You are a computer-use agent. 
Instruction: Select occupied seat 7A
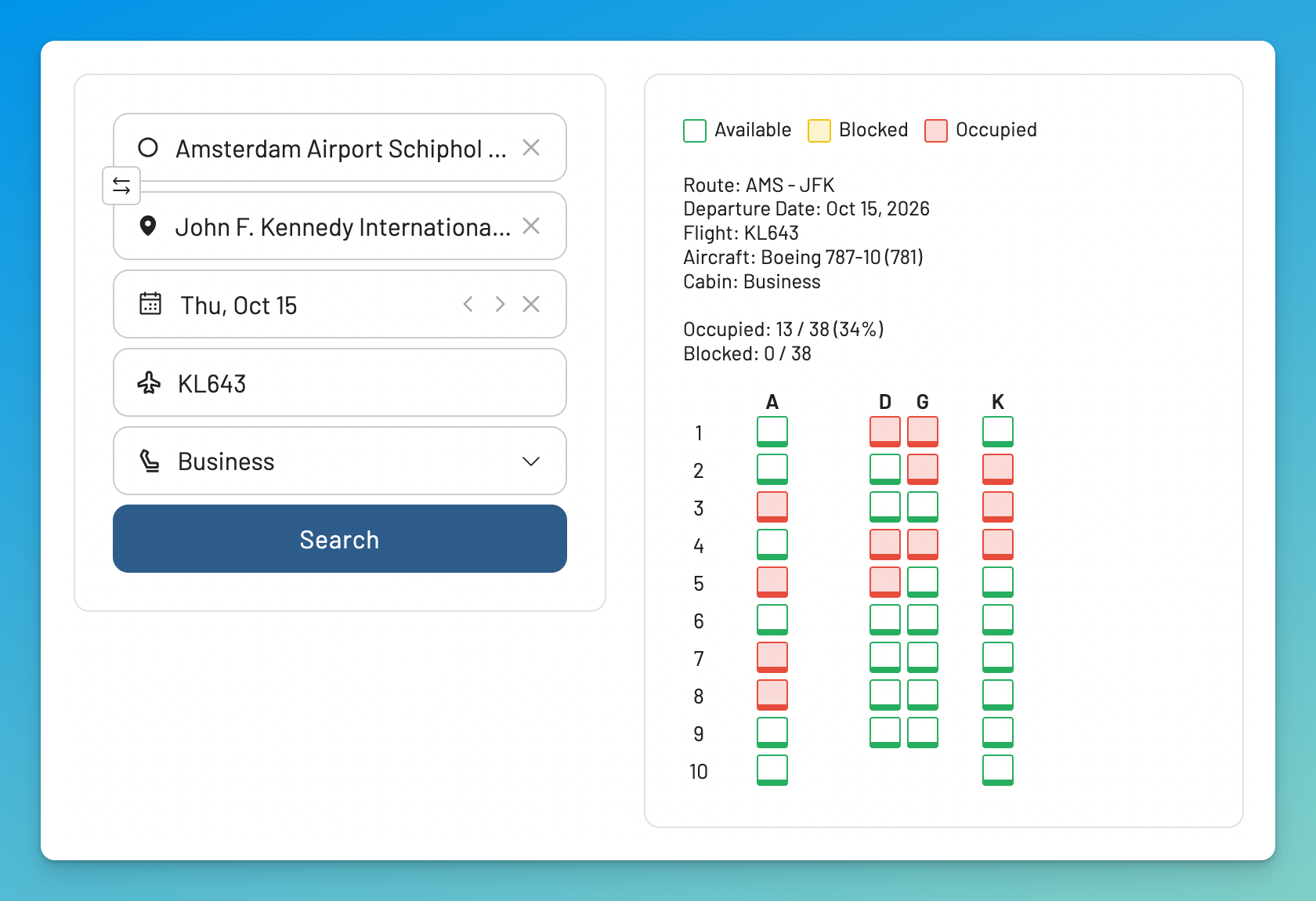pos(772,657)
